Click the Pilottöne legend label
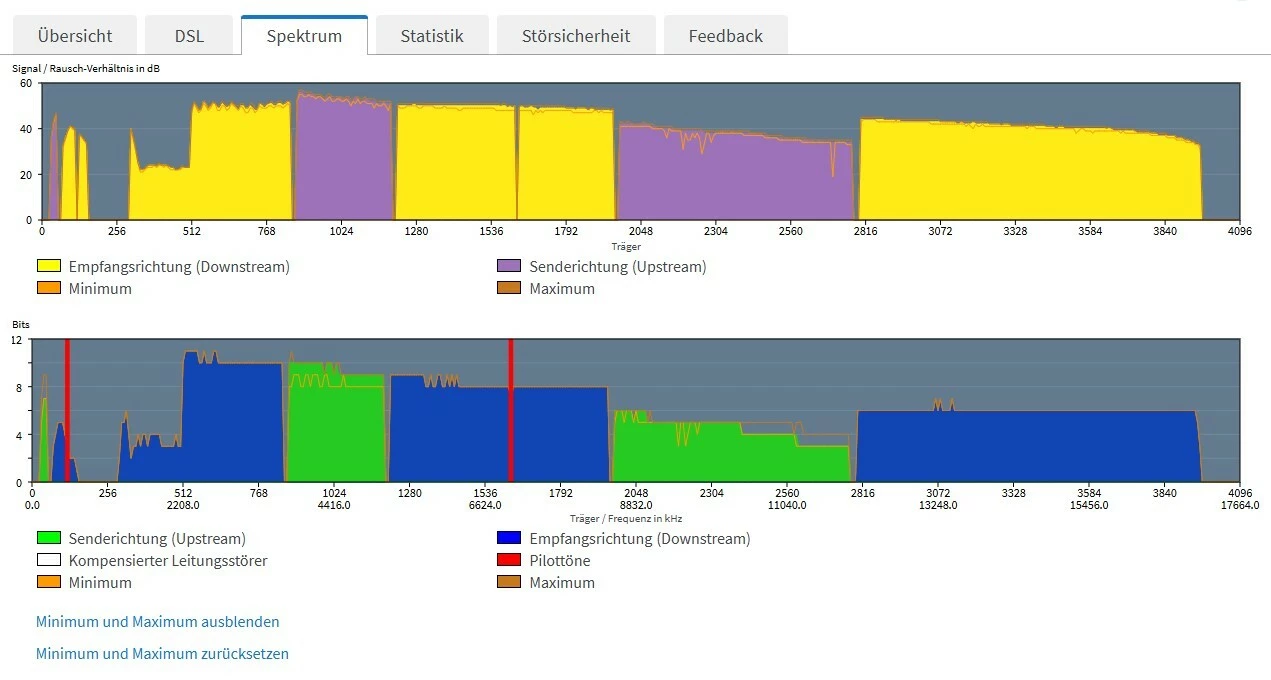 [x=560, y=561]
